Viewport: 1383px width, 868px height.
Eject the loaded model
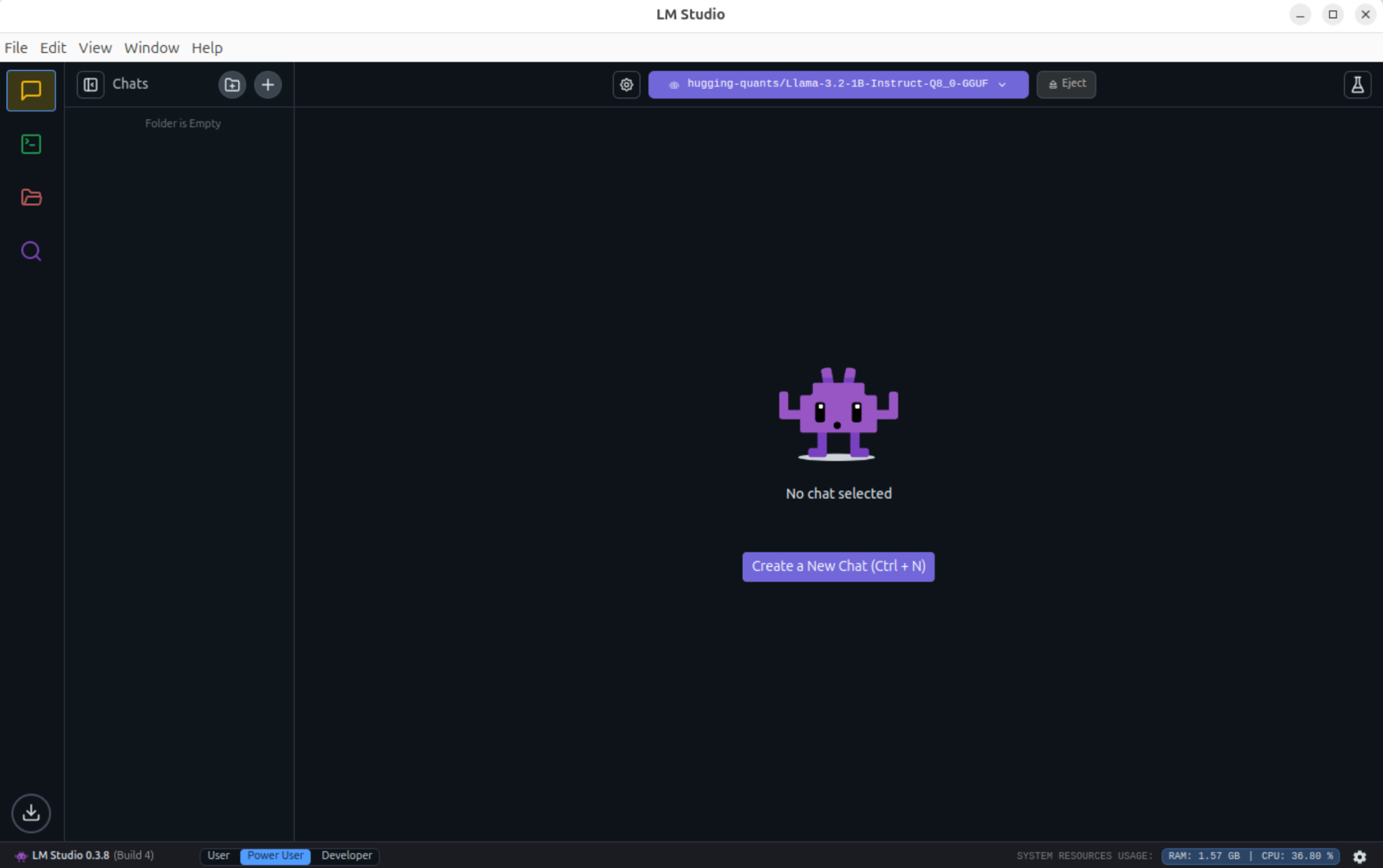pyautogui.click(x=1066, y=84)
